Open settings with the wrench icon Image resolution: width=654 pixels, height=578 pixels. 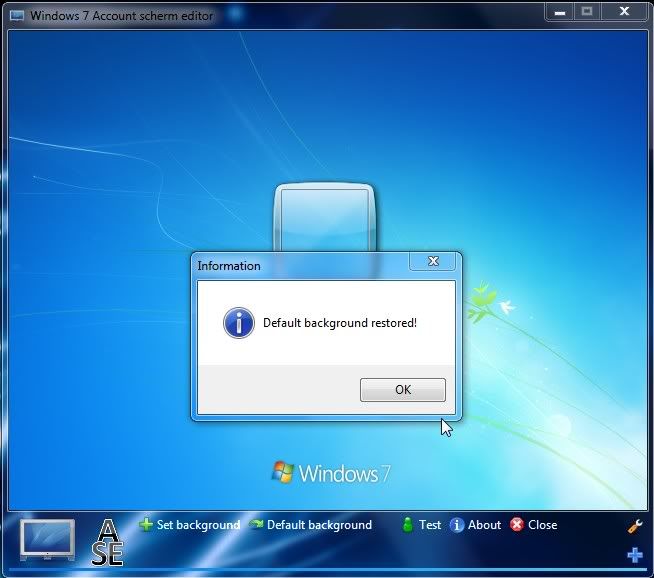pyautogui.click(x=634, y=526)
